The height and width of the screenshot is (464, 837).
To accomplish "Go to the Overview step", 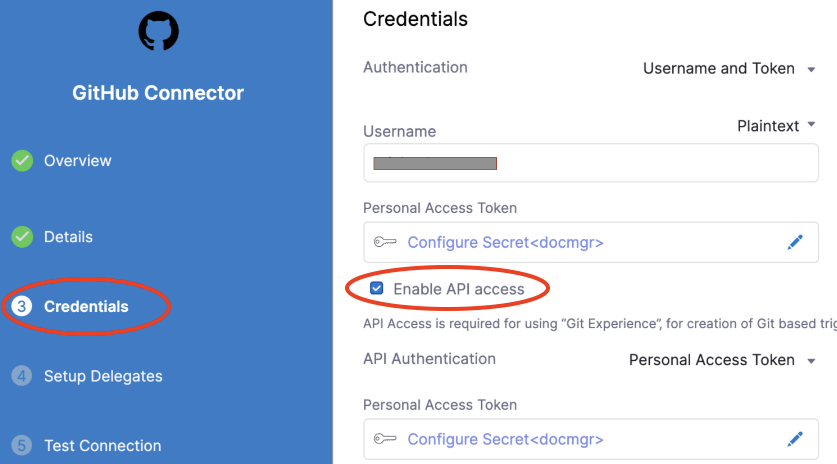I will coord(77,160).
